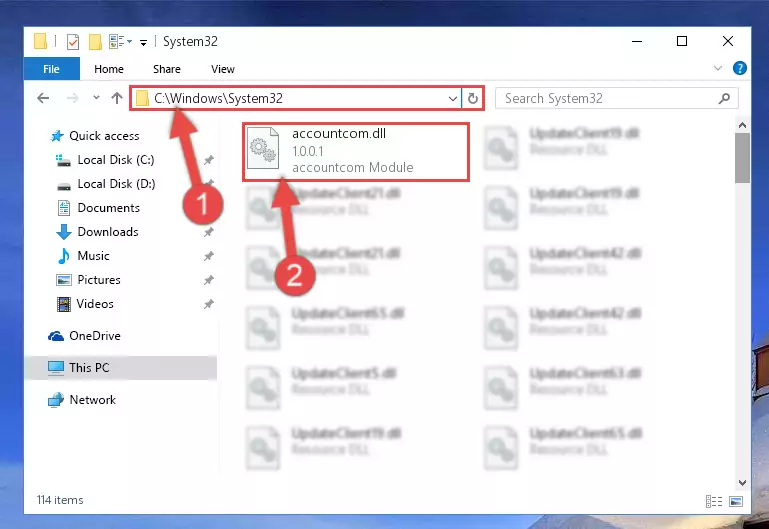Click the view layout icon in title bar
The image size is (769, 529).
point(117,42)
